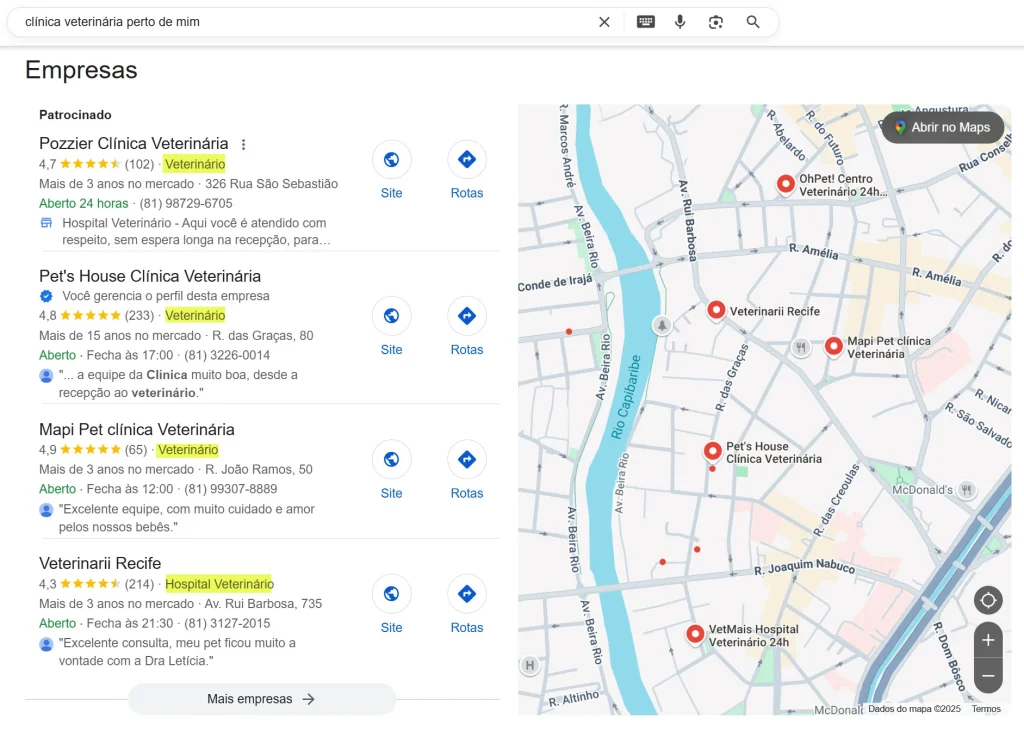Start voice search with the microphone
The image size is (1024, 731).
680,22
